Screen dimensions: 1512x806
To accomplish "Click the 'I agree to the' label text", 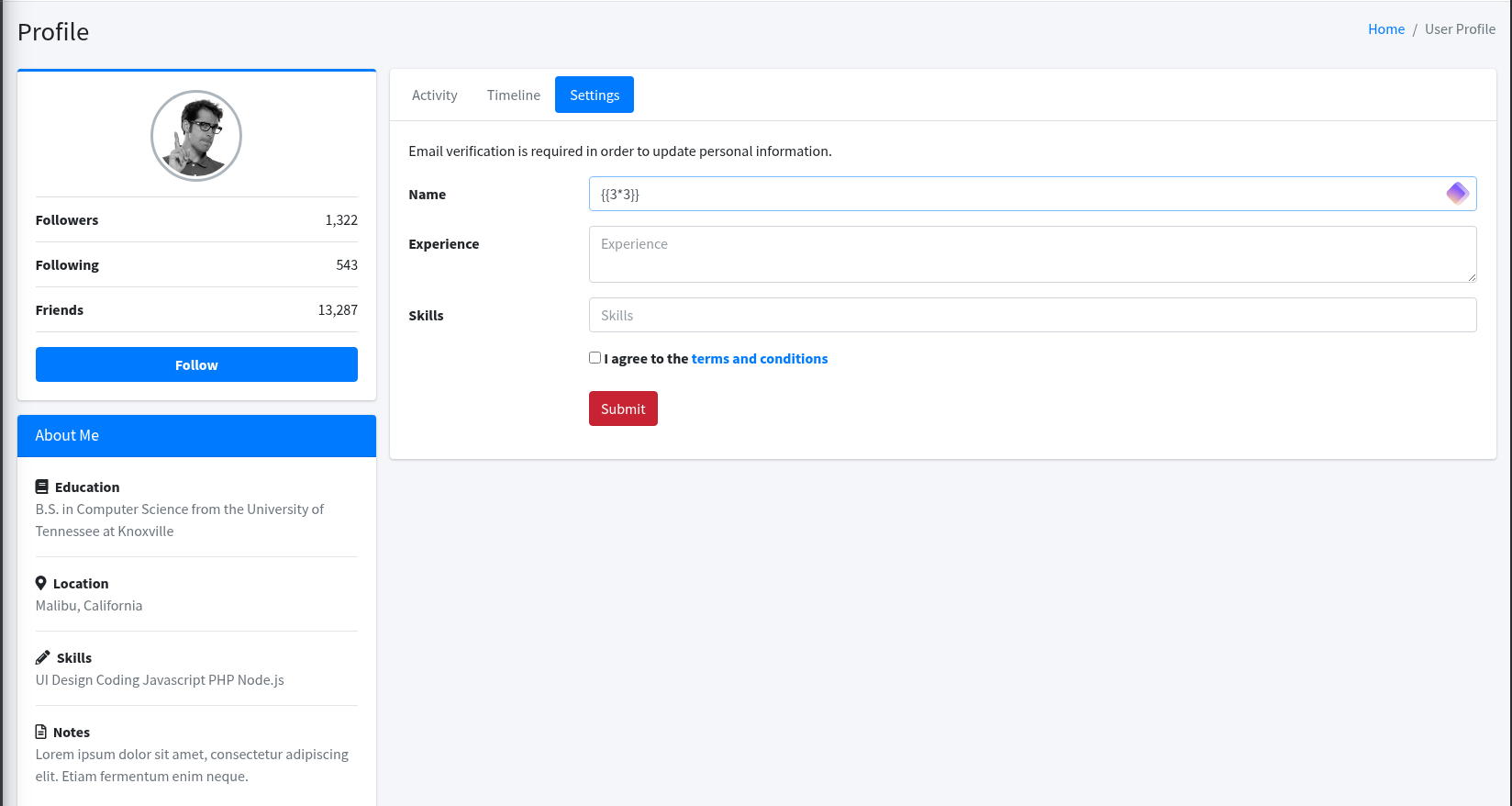I will point(646,358).
